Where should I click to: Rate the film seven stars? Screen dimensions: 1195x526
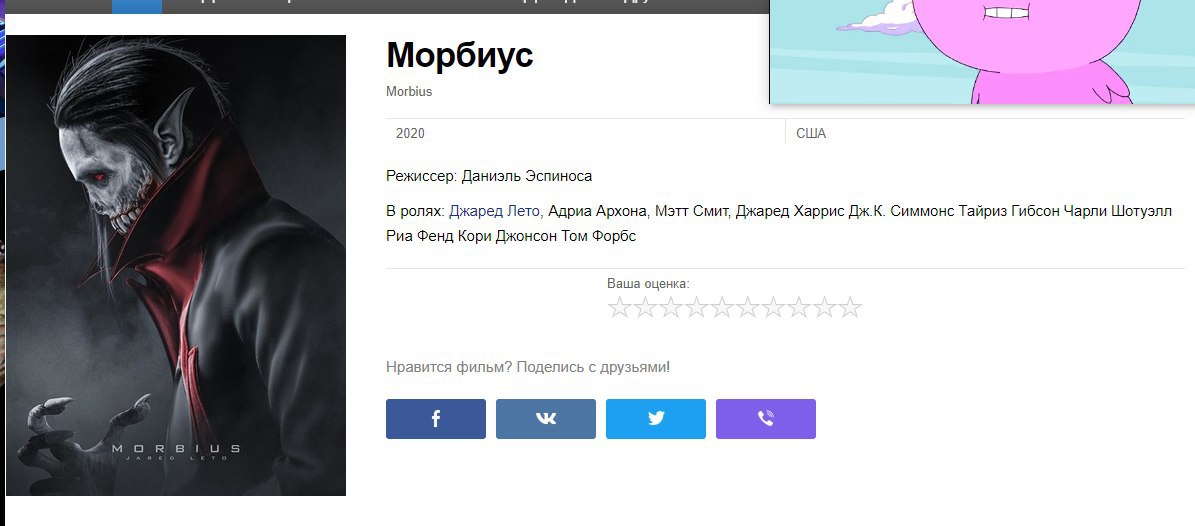[x=773, y=308]
